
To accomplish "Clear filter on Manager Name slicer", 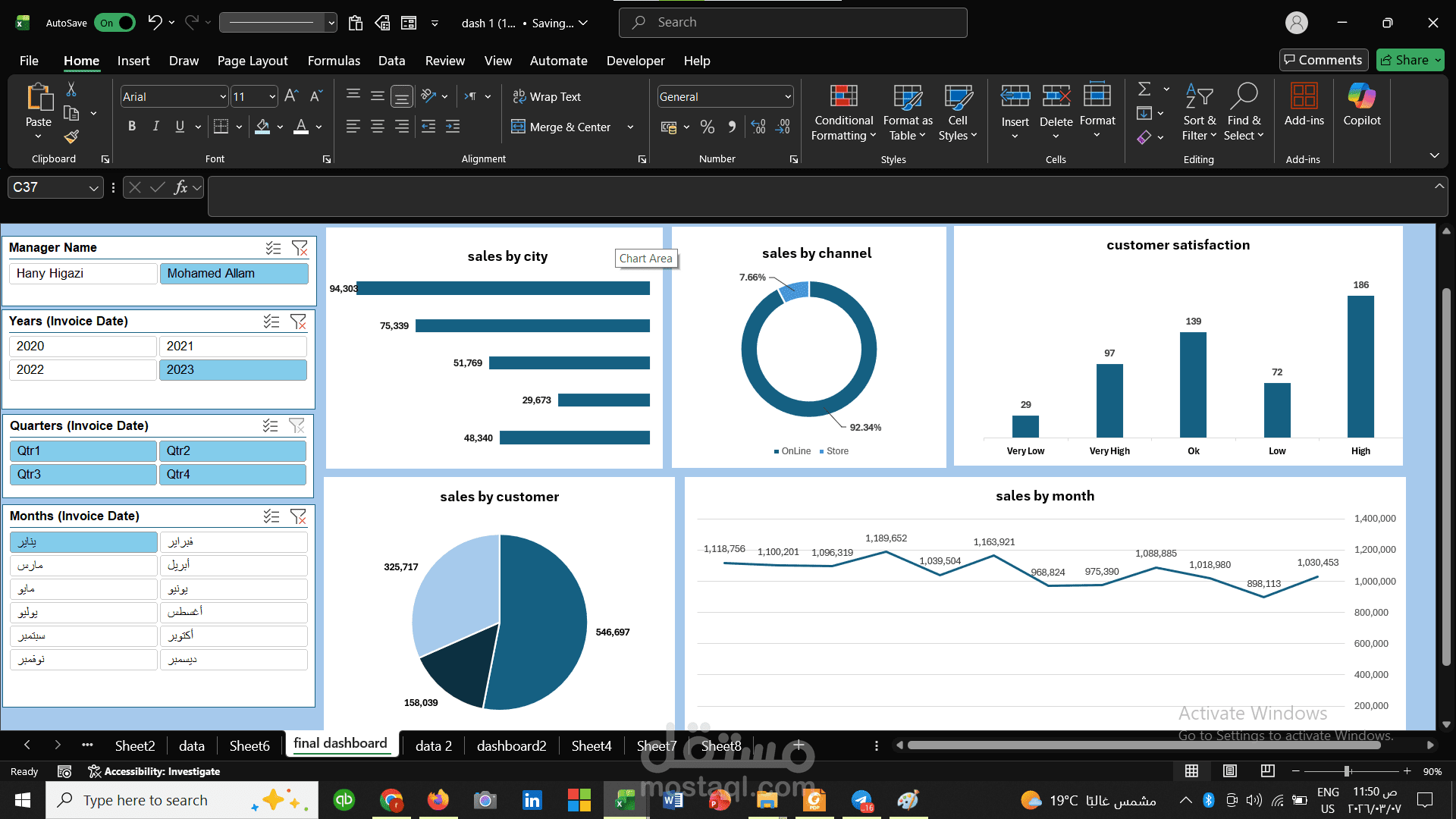I will (300, 248).
